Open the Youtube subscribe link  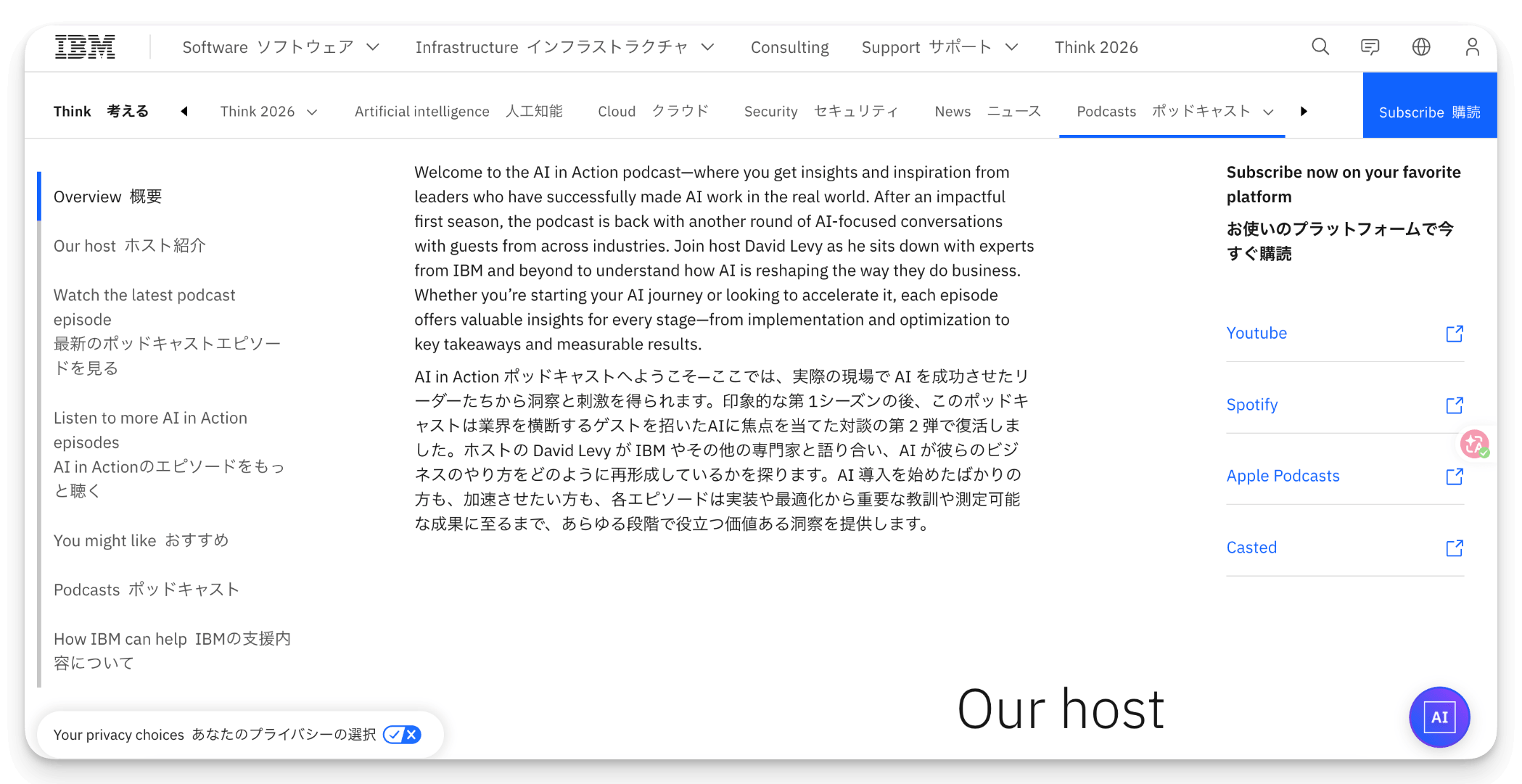coord(1256,333)
